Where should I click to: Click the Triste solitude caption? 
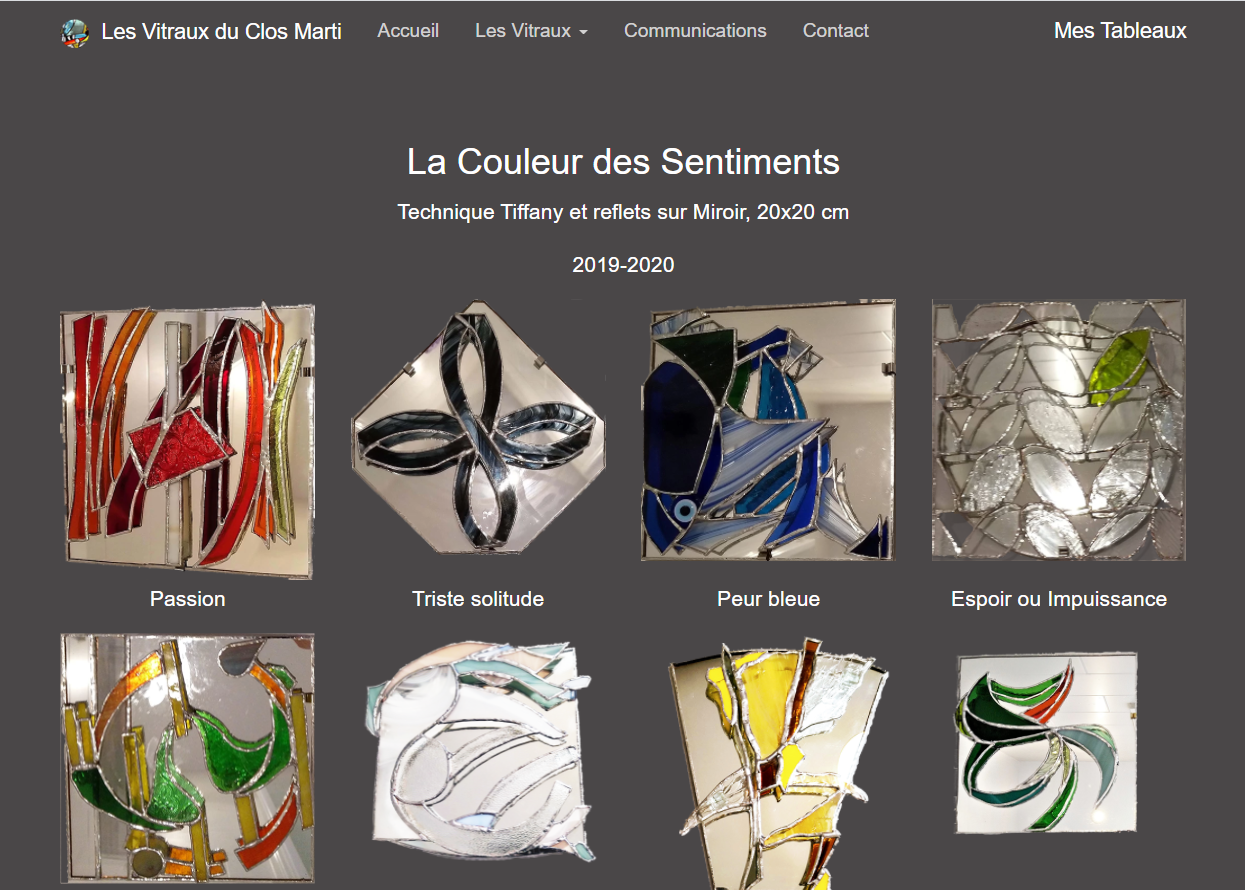coord(478,599)
